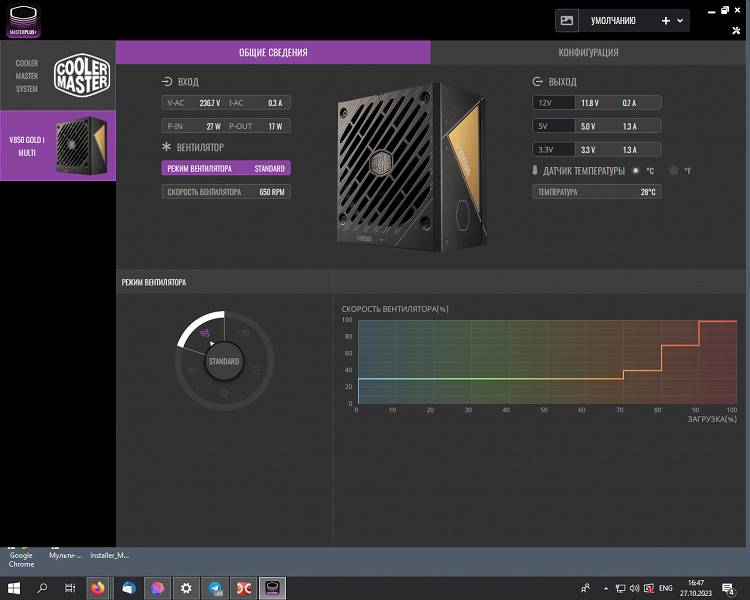Open the pink gem app in taskbar
750x600 pixels.
[x=157, y=588]
